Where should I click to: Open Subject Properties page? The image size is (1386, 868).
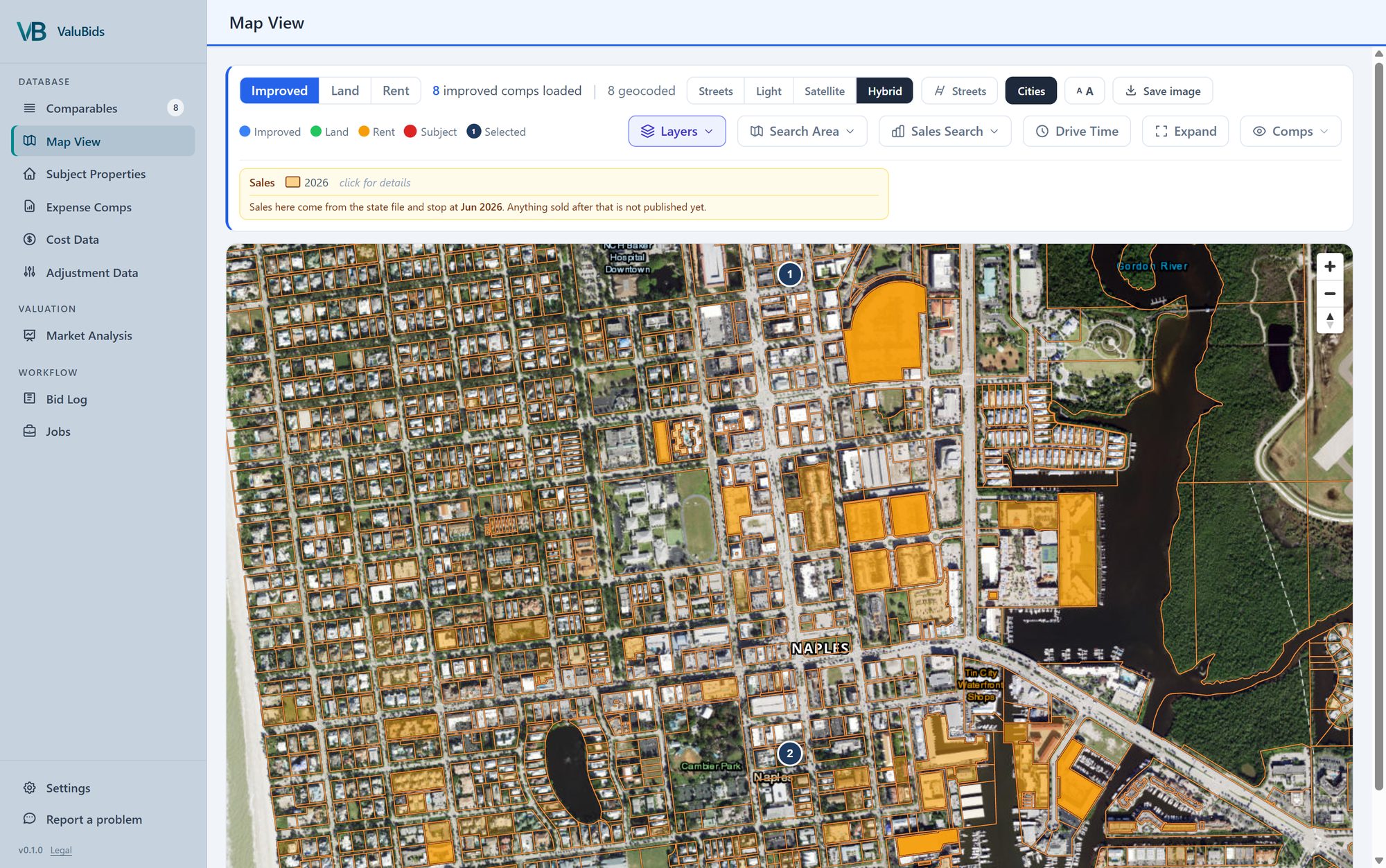tap(103, 174)
